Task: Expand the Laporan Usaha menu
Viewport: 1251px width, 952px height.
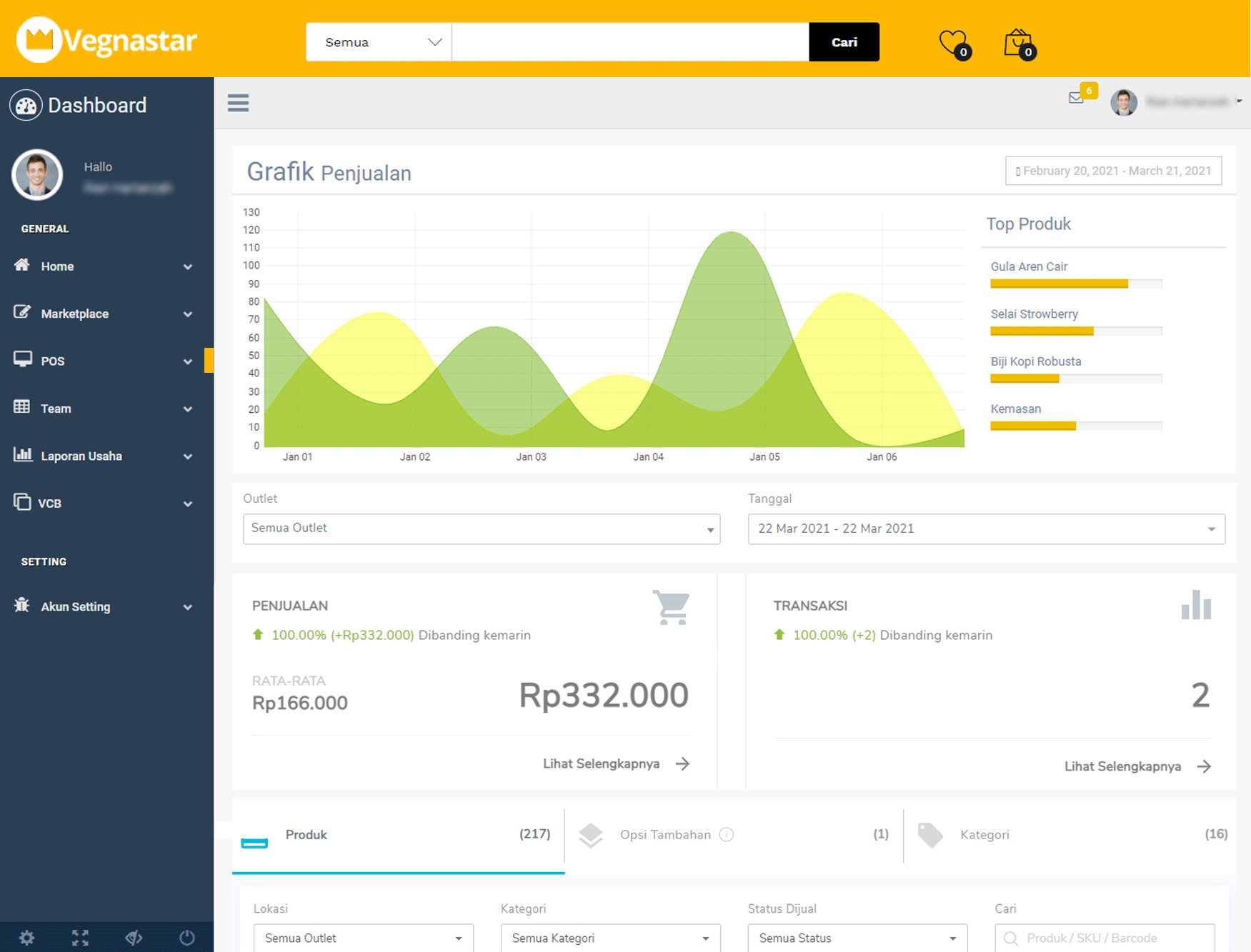Action: (x=104, y=456)
